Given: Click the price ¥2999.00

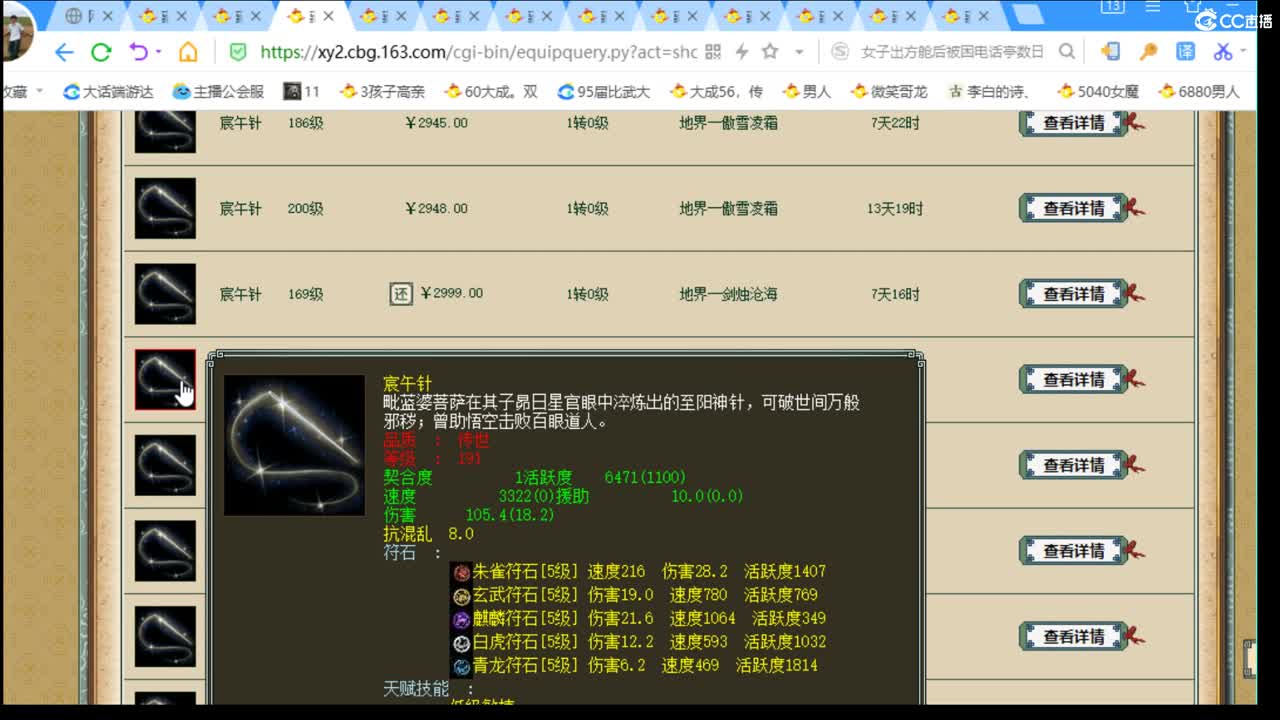Looking at the screenshot, I should point(452,293).
